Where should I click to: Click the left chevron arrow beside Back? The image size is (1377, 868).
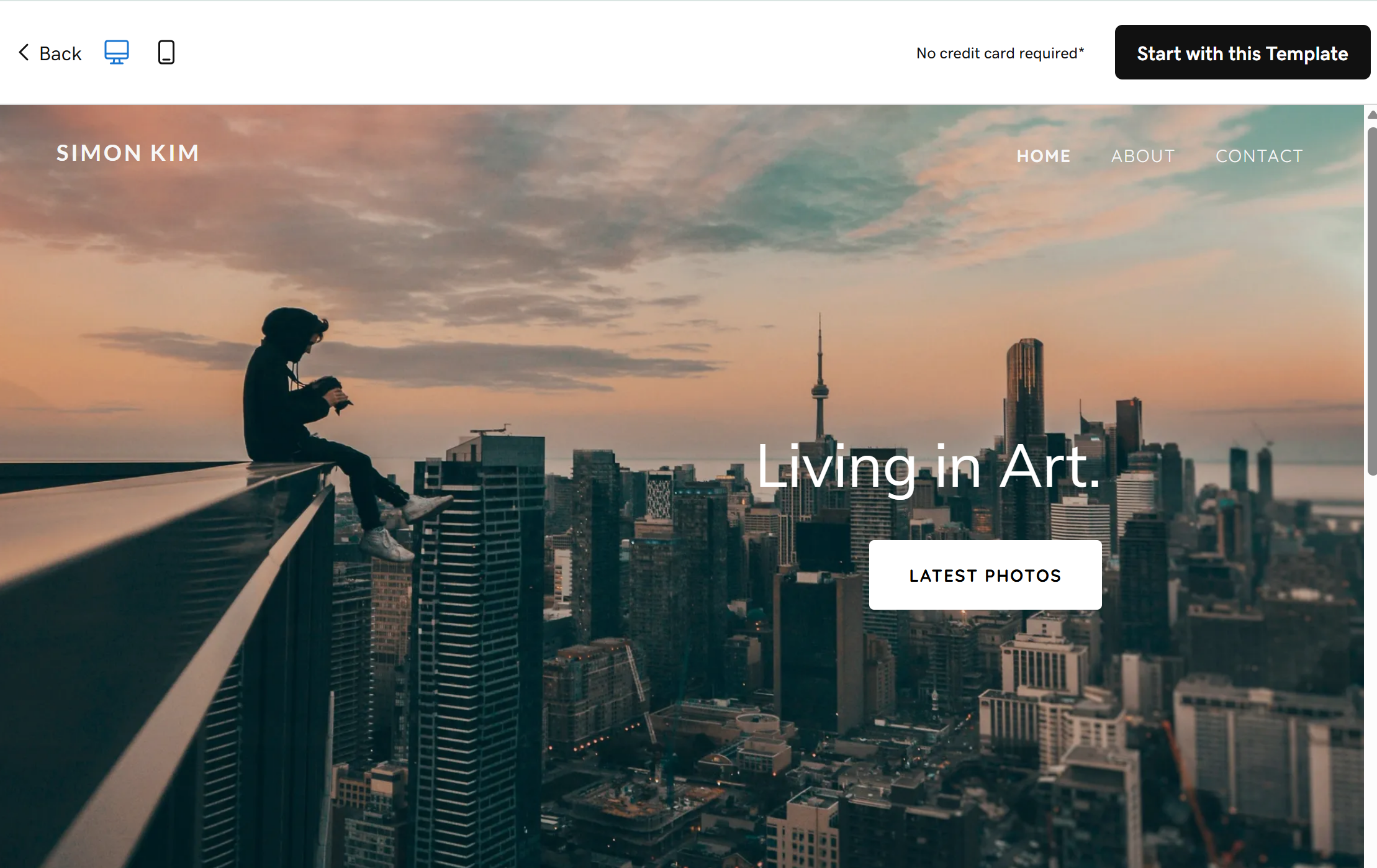[24, 52]
